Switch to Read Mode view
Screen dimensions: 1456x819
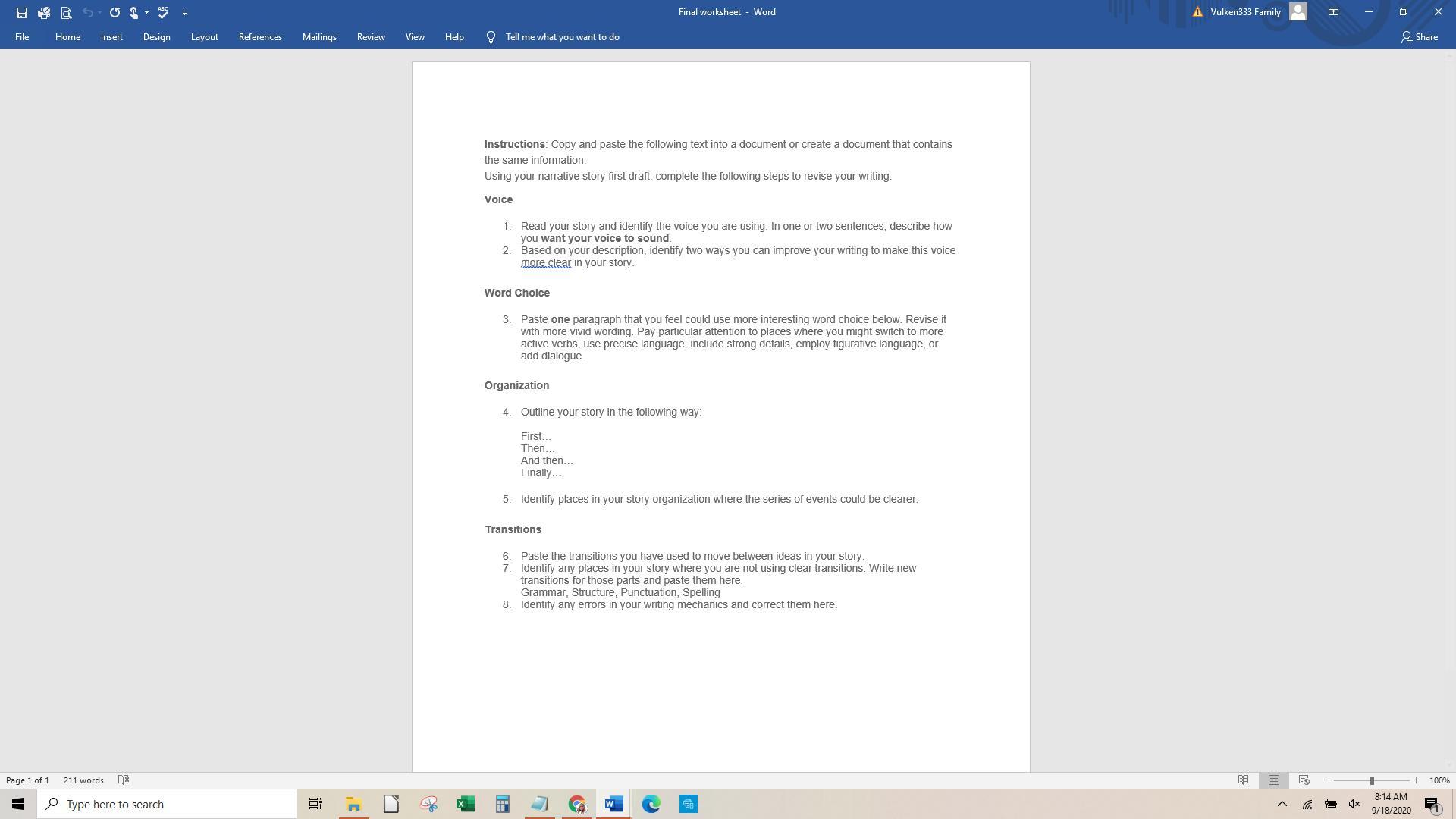(x=1244, y=780)
